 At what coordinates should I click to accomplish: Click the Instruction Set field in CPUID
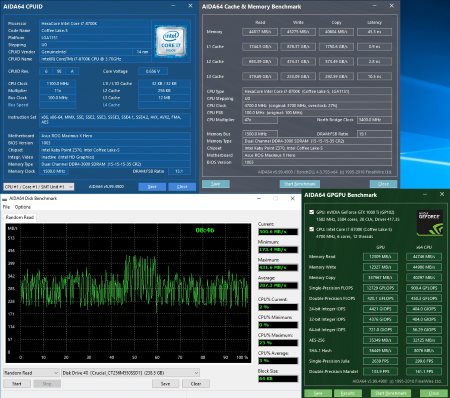pos(115,120)
